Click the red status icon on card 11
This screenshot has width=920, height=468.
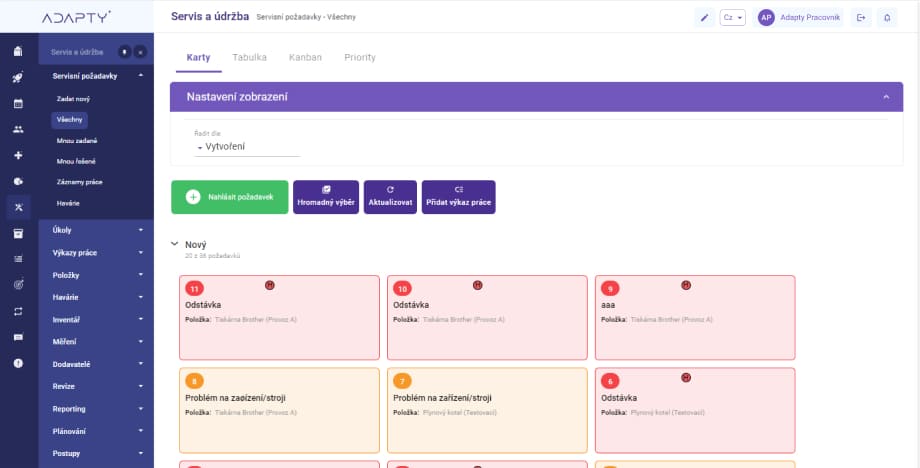pos(269,285)
